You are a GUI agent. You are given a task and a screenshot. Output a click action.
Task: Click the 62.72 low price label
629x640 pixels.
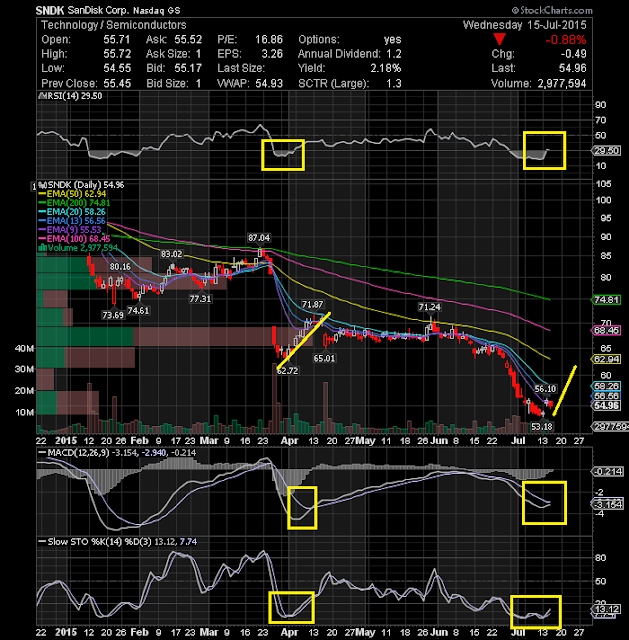(287, 371)
